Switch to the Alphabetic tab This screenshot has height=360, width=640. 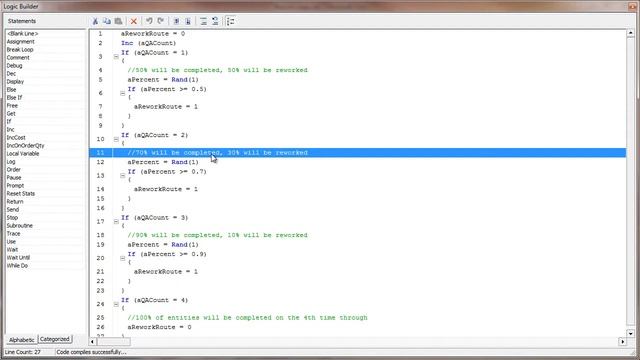coord(22,340)
